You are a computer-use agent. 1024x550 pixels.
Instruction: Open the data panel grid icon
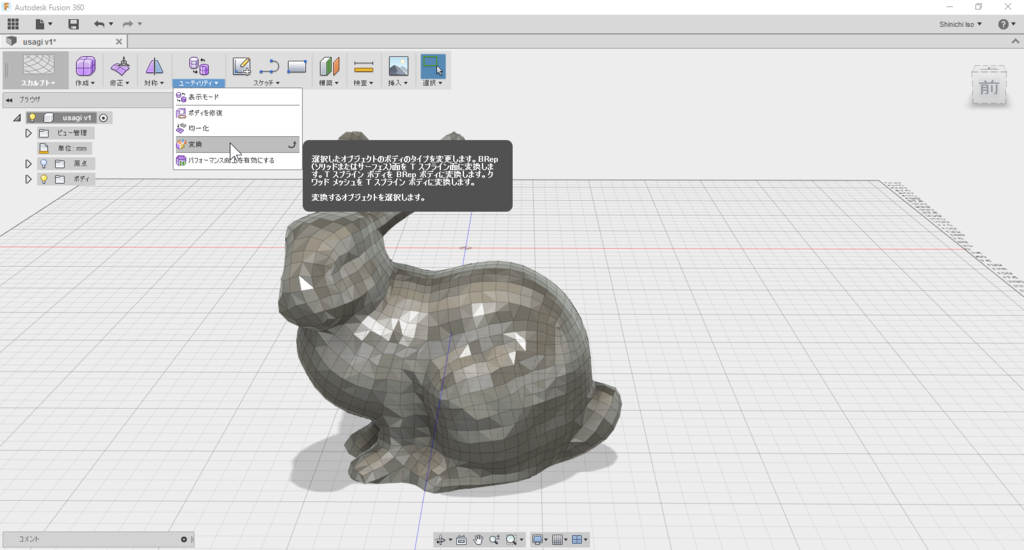coord(13,24)
